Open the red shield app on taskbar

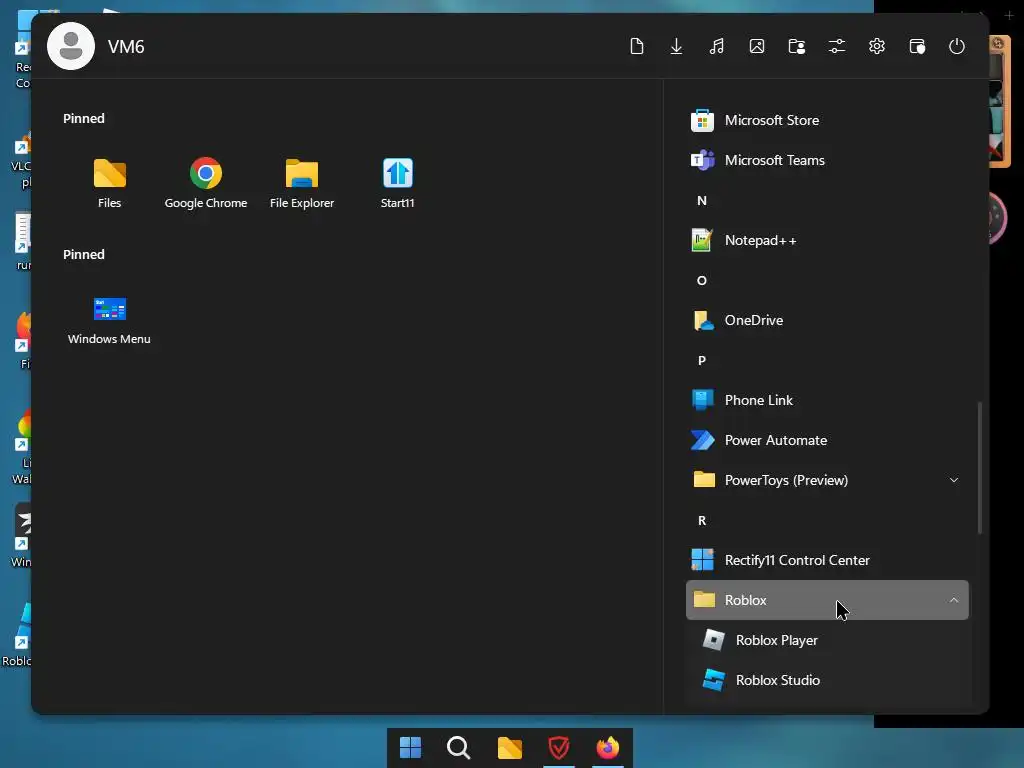(x=559, y=747)
